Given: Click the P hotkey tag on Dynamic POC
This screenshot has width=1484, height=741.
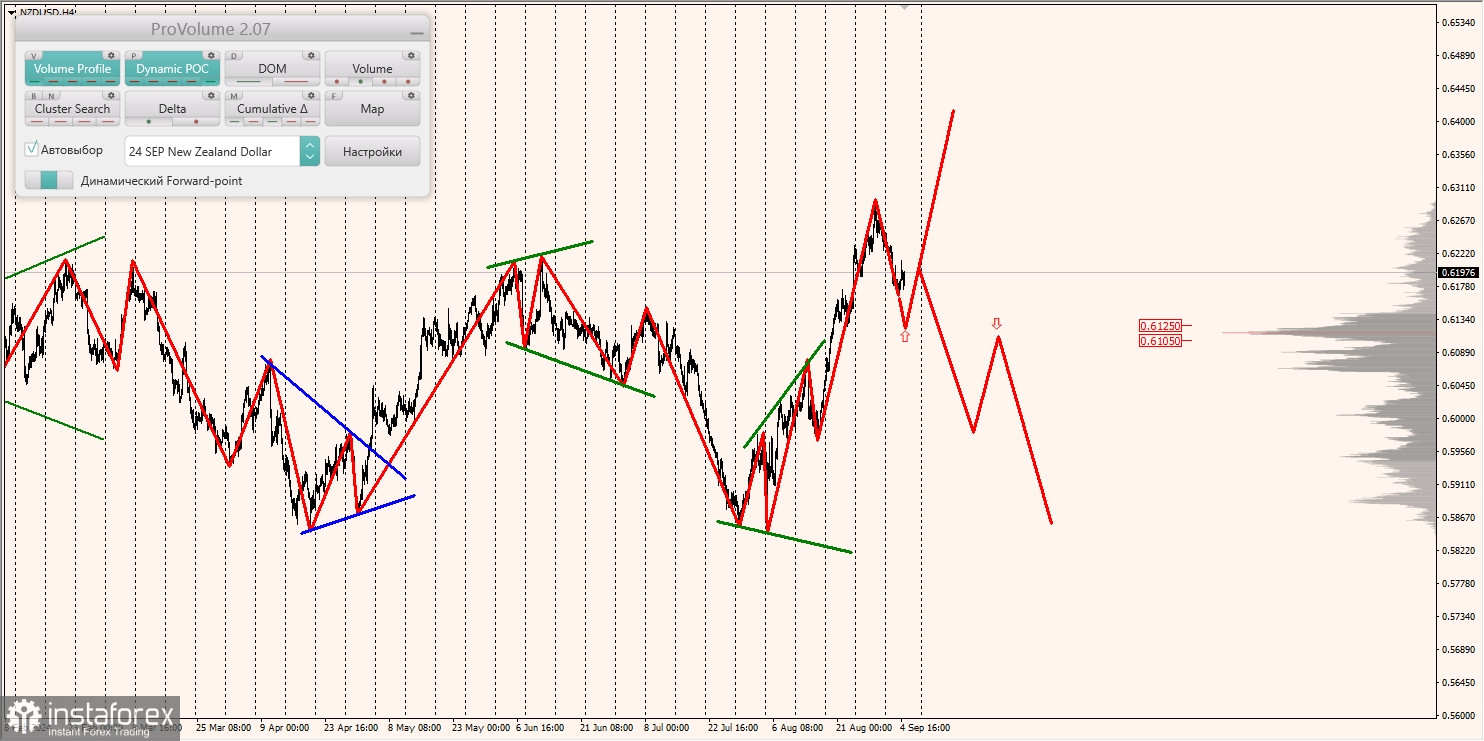Looking at the screenshot, I should point(134,56).
